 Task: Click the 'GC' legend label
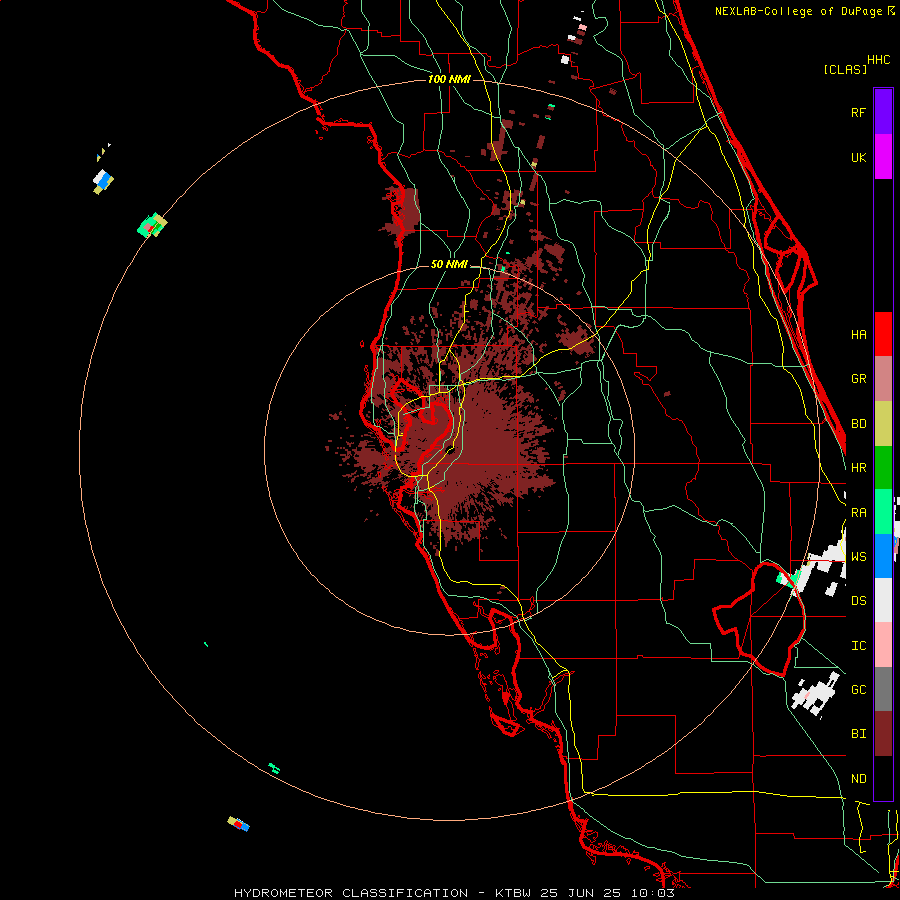858,690
